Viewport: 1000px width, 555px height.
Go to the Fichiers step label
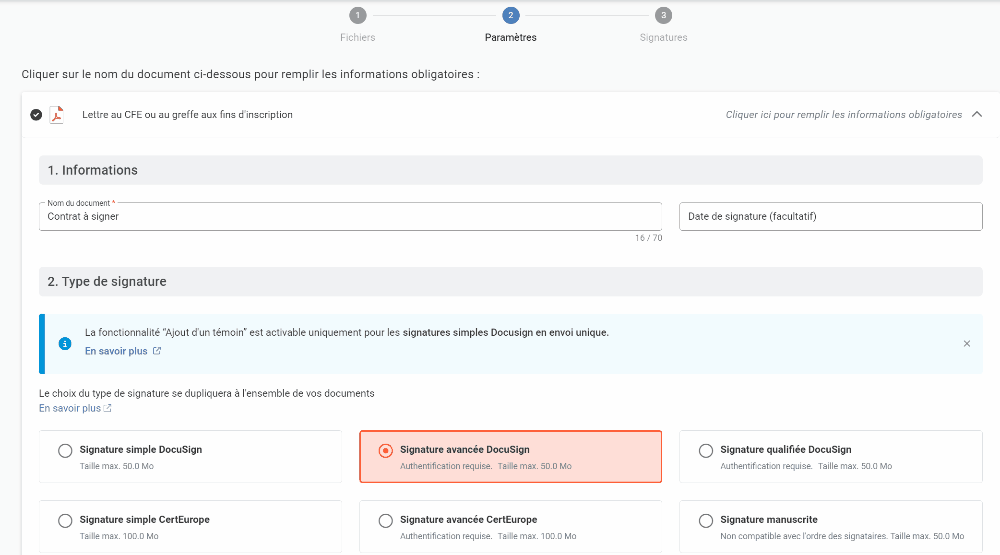(358, 38)
